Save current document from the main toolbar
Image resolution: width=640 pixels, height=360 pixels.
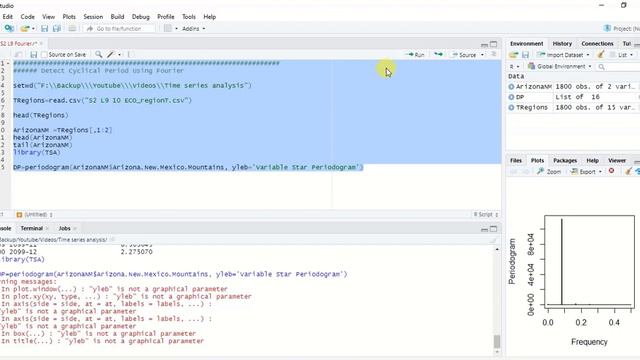pyautogui.click(x=44, y=29)
